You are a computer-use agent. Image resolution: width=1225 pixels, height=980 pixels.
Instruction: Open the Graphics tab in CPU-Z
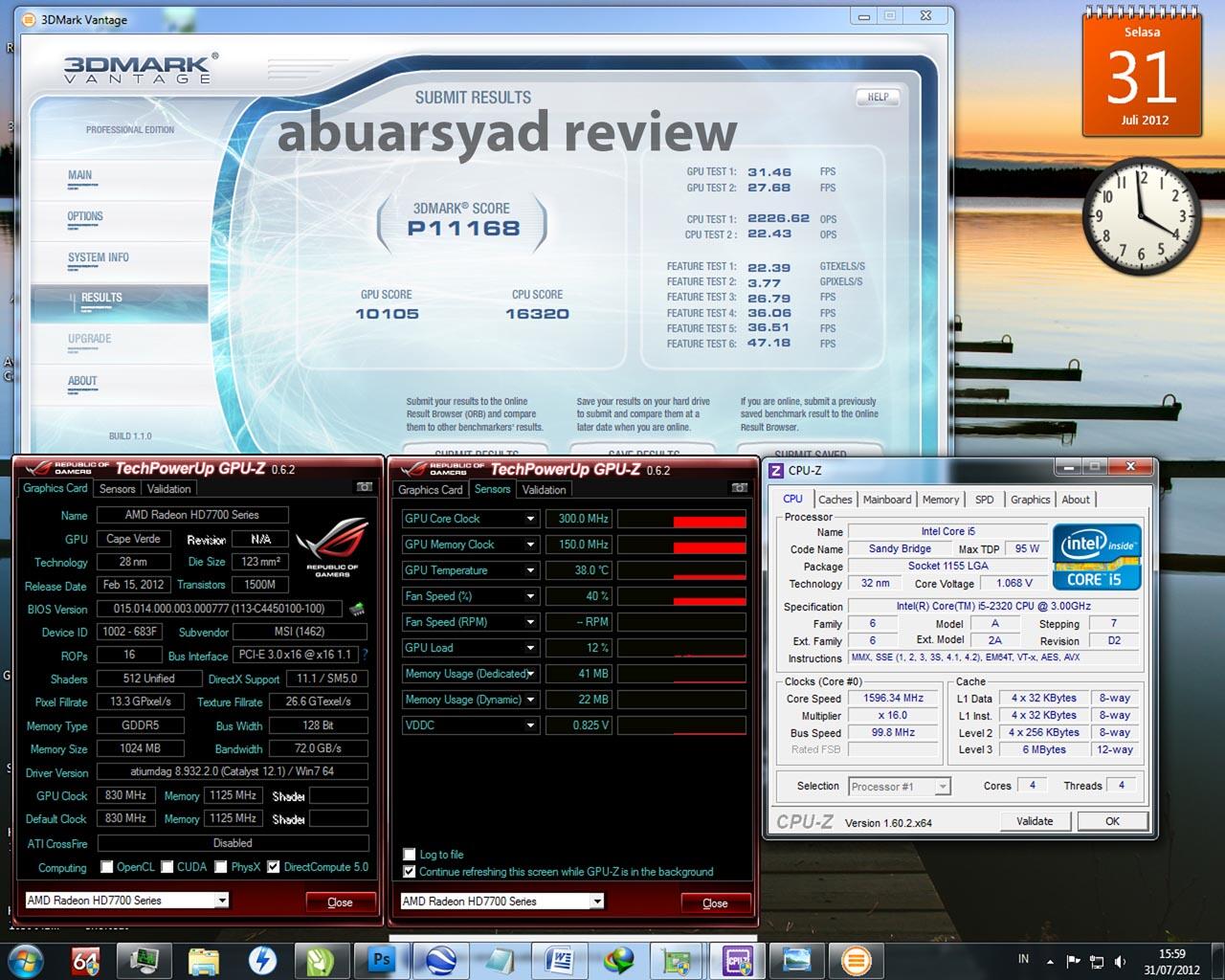pos(1030,500)
